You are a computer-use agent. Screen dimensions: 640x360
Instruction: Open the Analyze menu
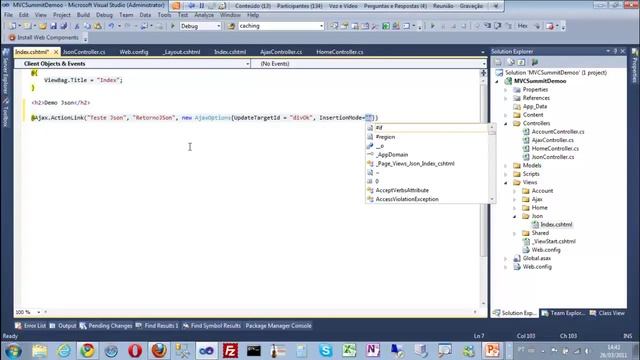pyautogui.click(x=204, y=15)
